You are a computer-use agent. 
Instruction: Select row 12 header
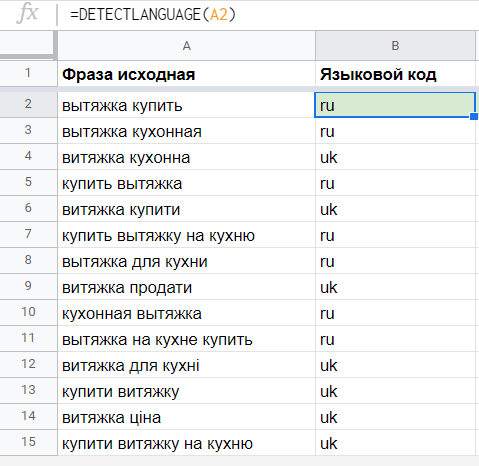28,364
